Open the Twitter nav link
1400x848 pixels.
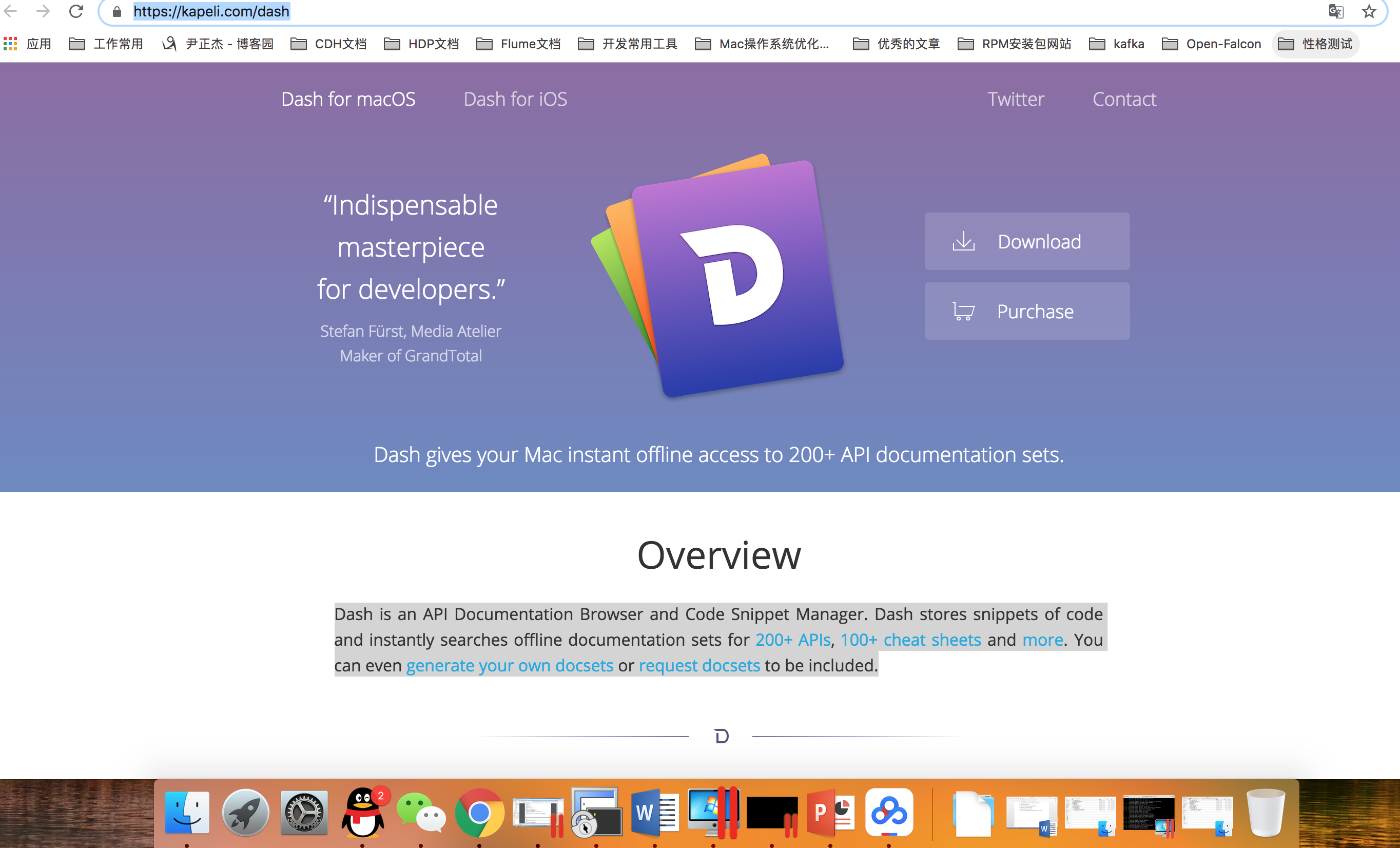click(x=1016, y=99)
